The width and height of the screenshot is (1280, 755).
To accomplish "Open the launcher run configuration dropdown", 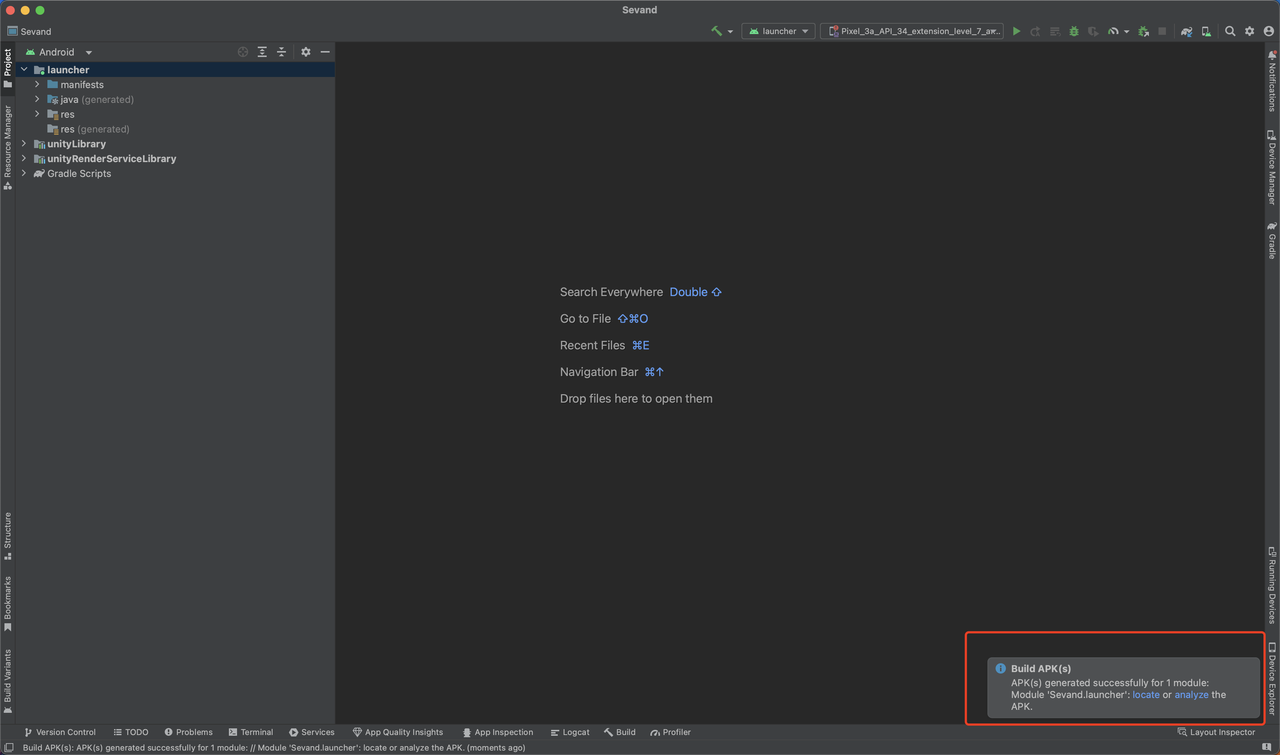I will point(779,31).
